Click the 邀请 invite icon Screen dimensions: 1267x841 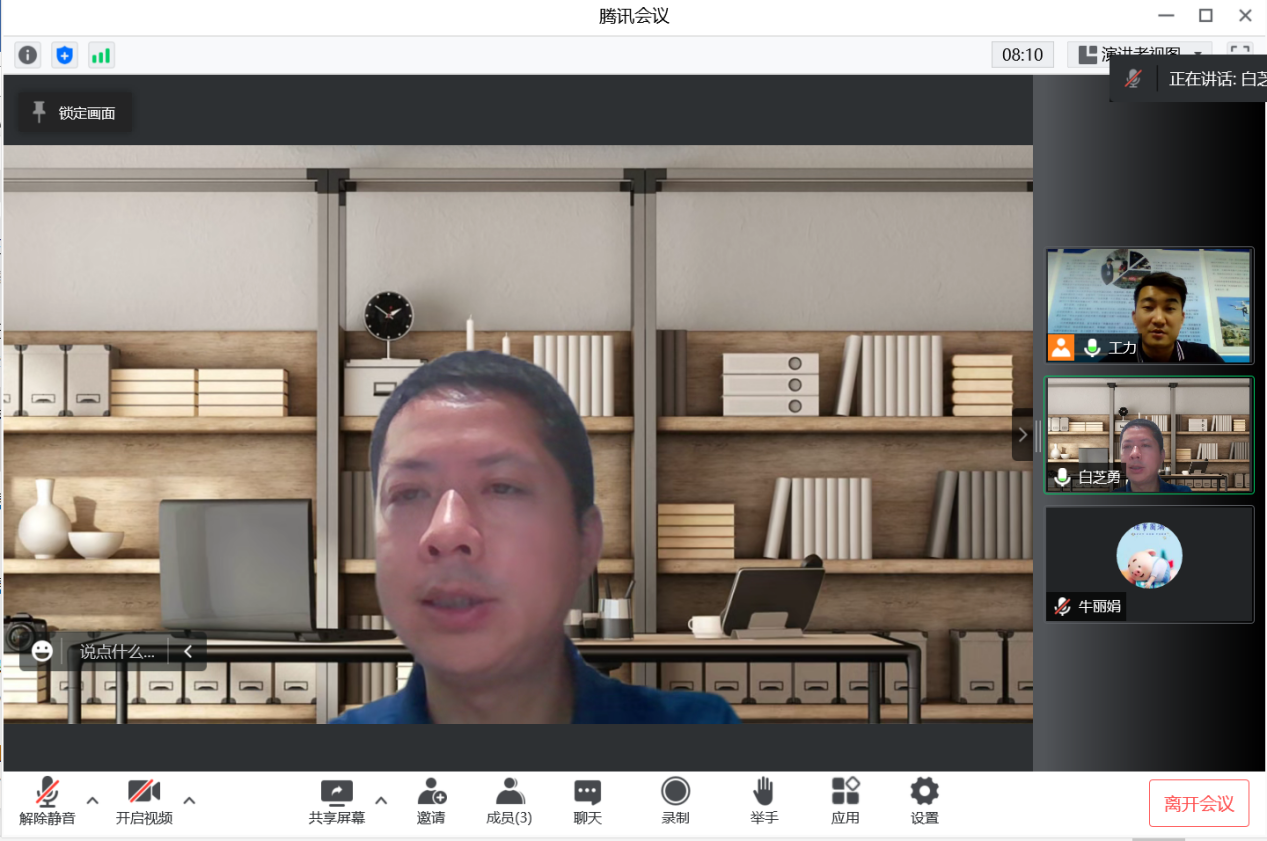(431, 802)
